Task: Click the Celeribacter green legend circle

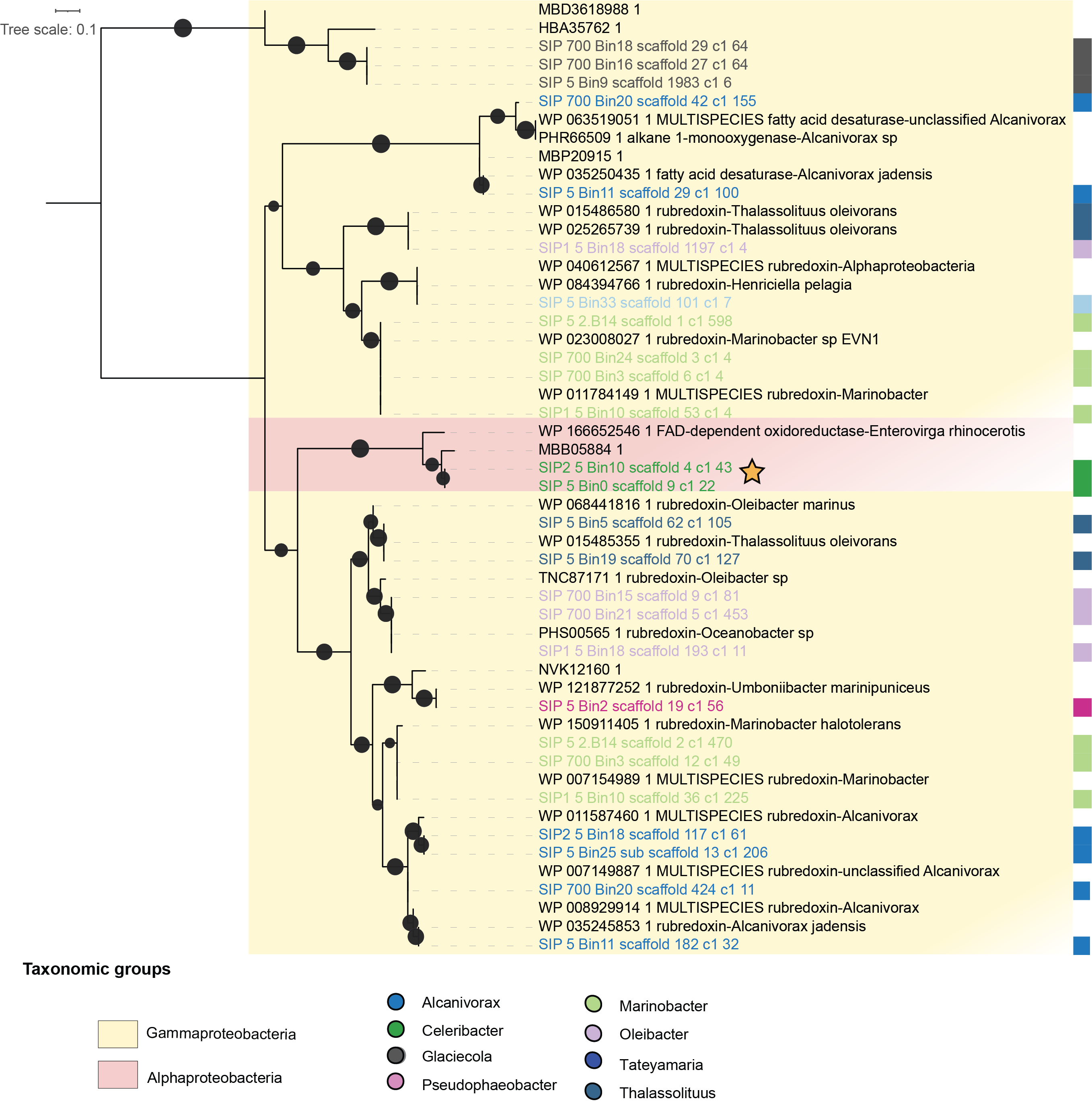Action: (396, 1029)
